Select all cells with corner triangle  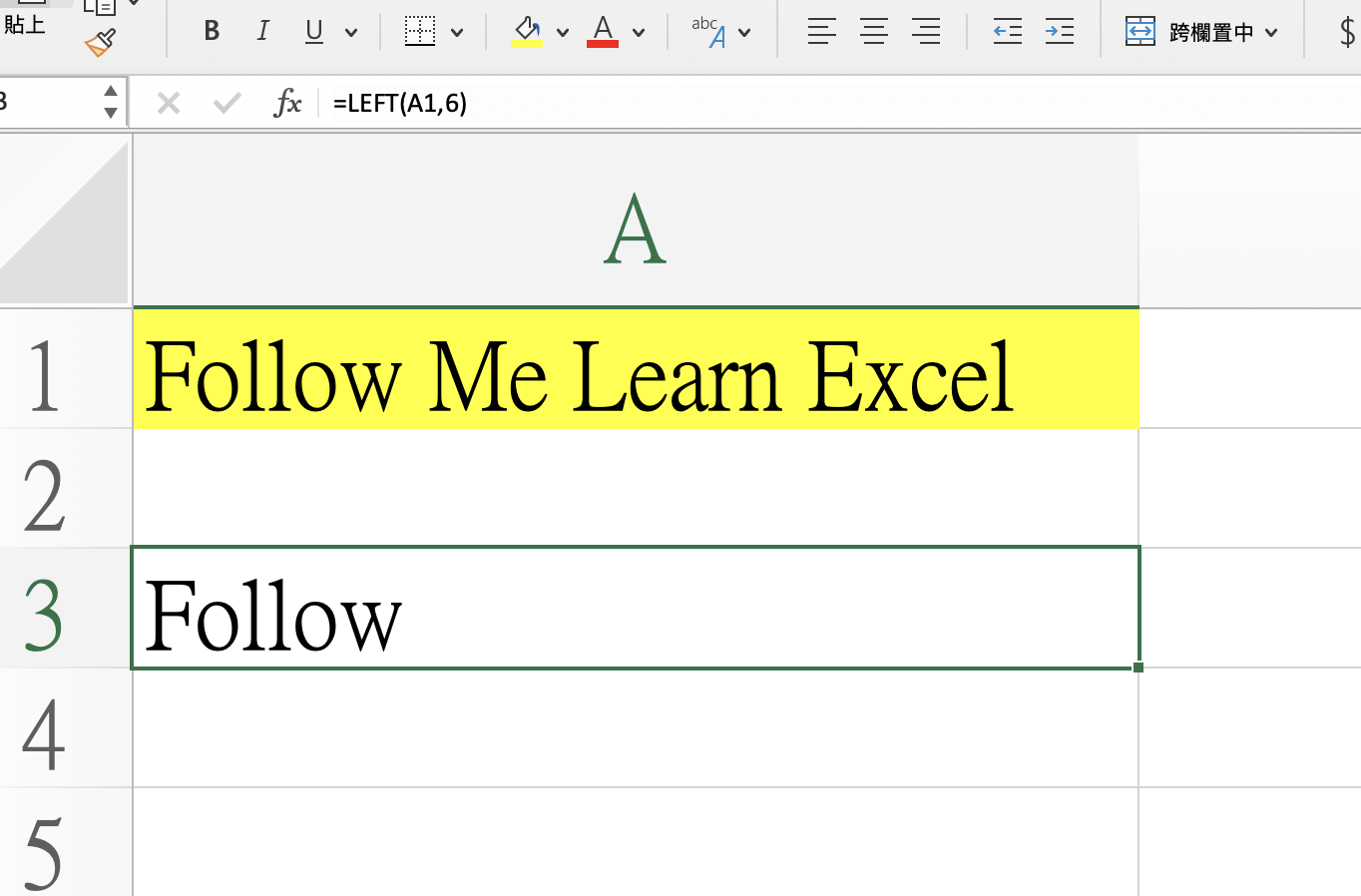coord(65,221)
